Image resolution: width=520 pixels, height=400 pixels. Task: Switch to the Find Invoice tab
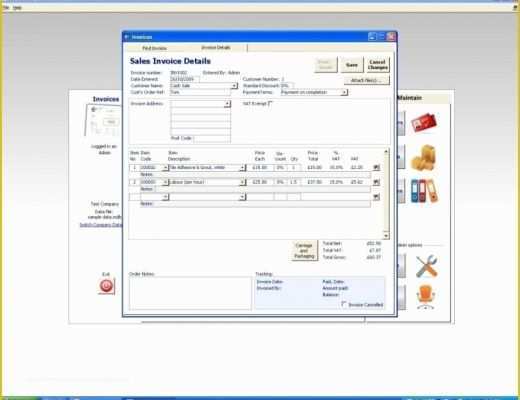pos(154,48)
